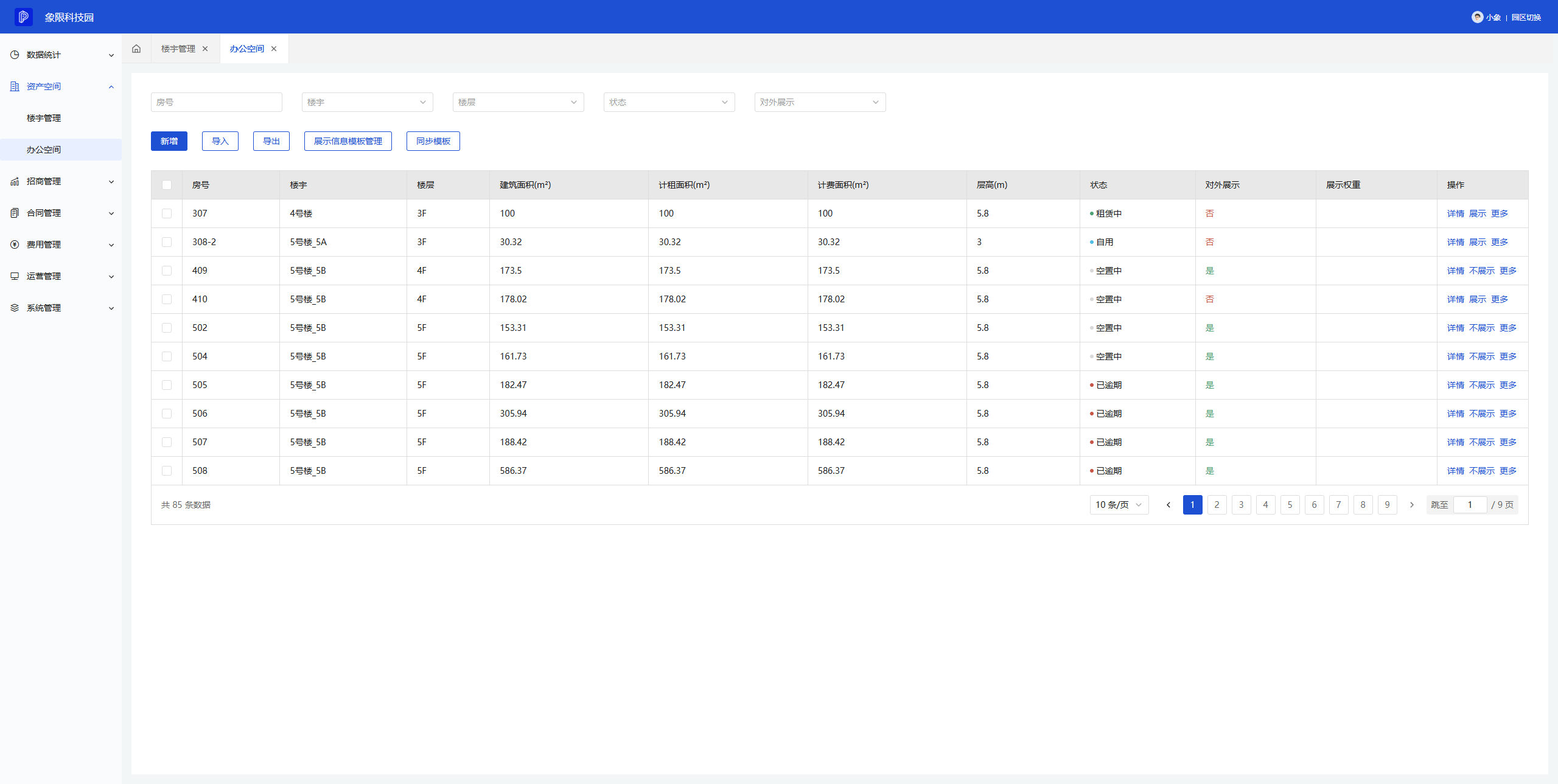Screen dimensions: 1558x784
Task: Click the 费用管理 coin icon
Action: point(15,245)
